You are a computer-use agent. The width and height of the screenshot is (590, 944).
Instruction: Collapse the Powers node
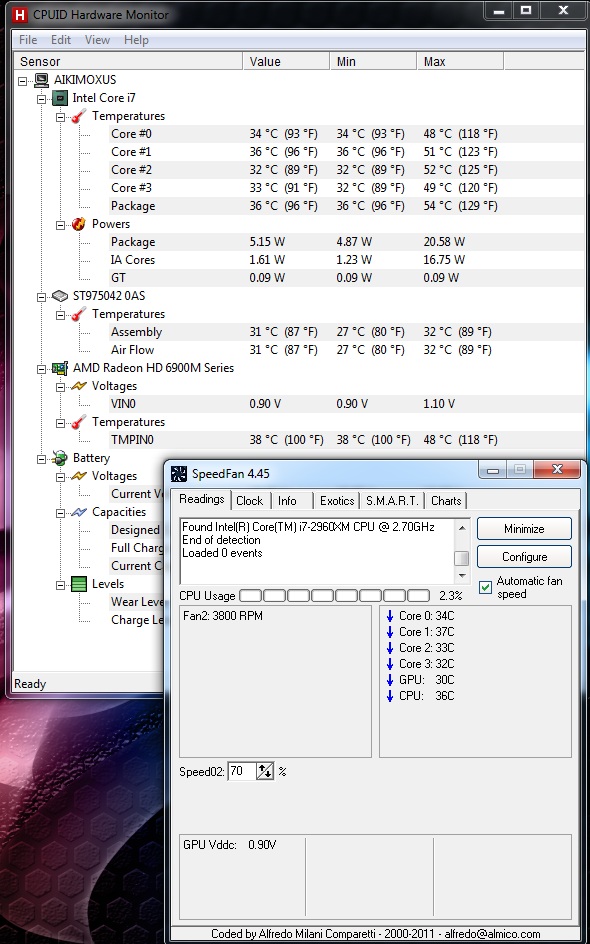[x=60, y=225]
